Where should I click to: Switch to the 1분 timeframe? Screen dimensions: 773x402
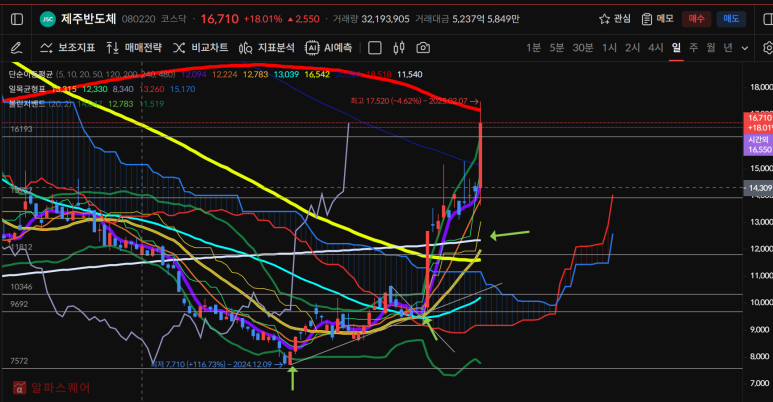[533, 48]
